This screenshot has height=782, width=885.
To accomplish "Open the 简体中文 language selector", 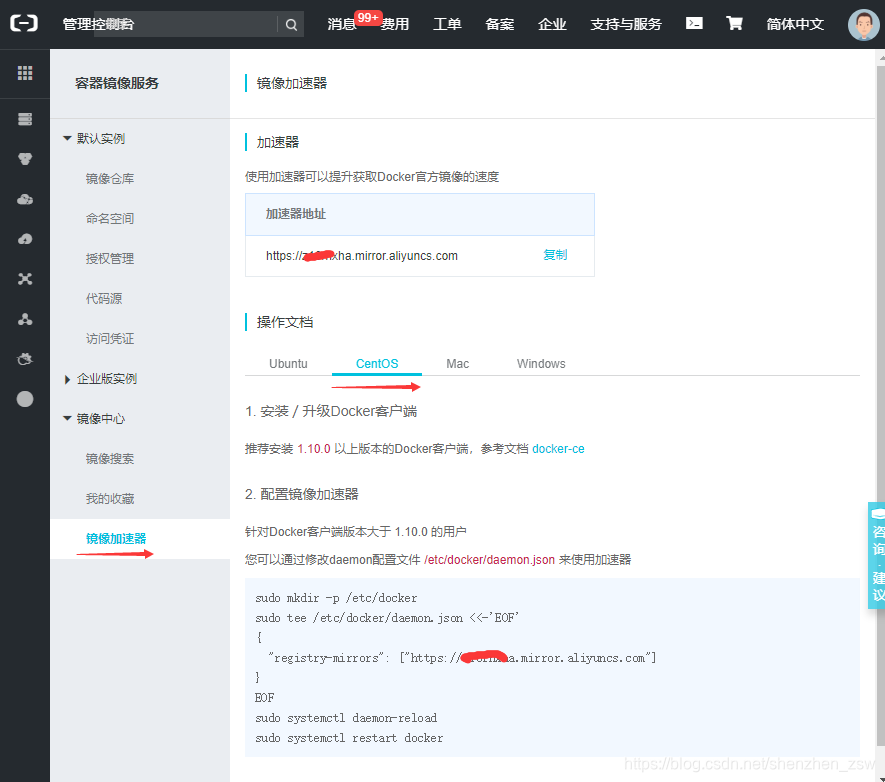I will 795,24.
